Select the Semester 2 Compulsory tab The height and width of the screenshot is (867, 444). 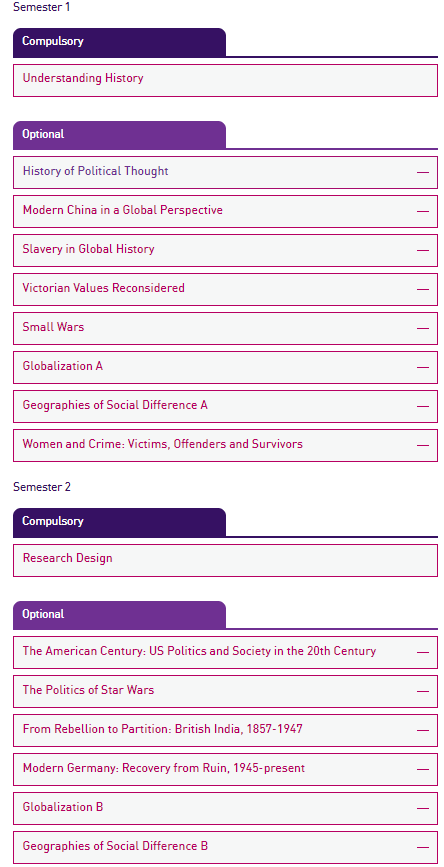click(119, 523)
